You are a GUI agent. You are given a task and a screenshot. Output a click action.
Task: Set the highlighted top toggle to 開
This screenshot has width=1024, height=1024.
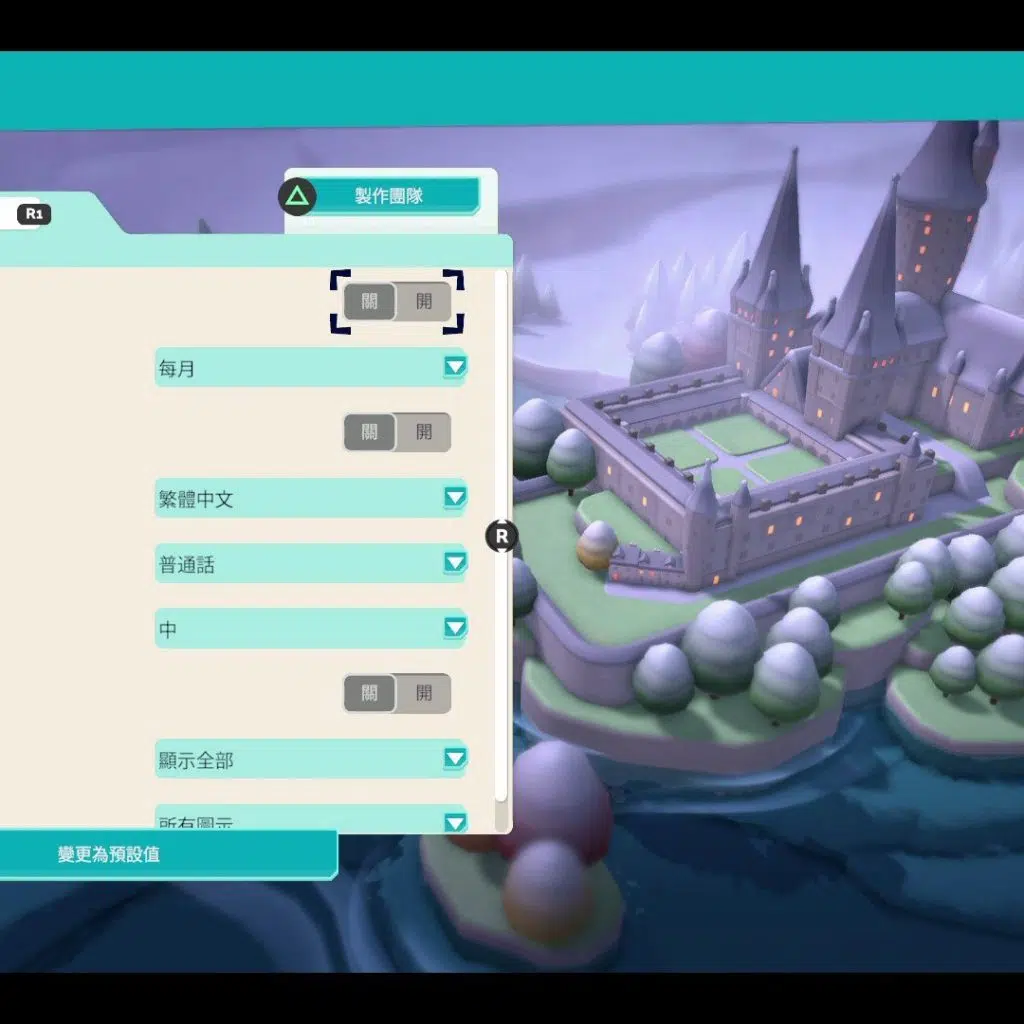click(x=424, y=301)
